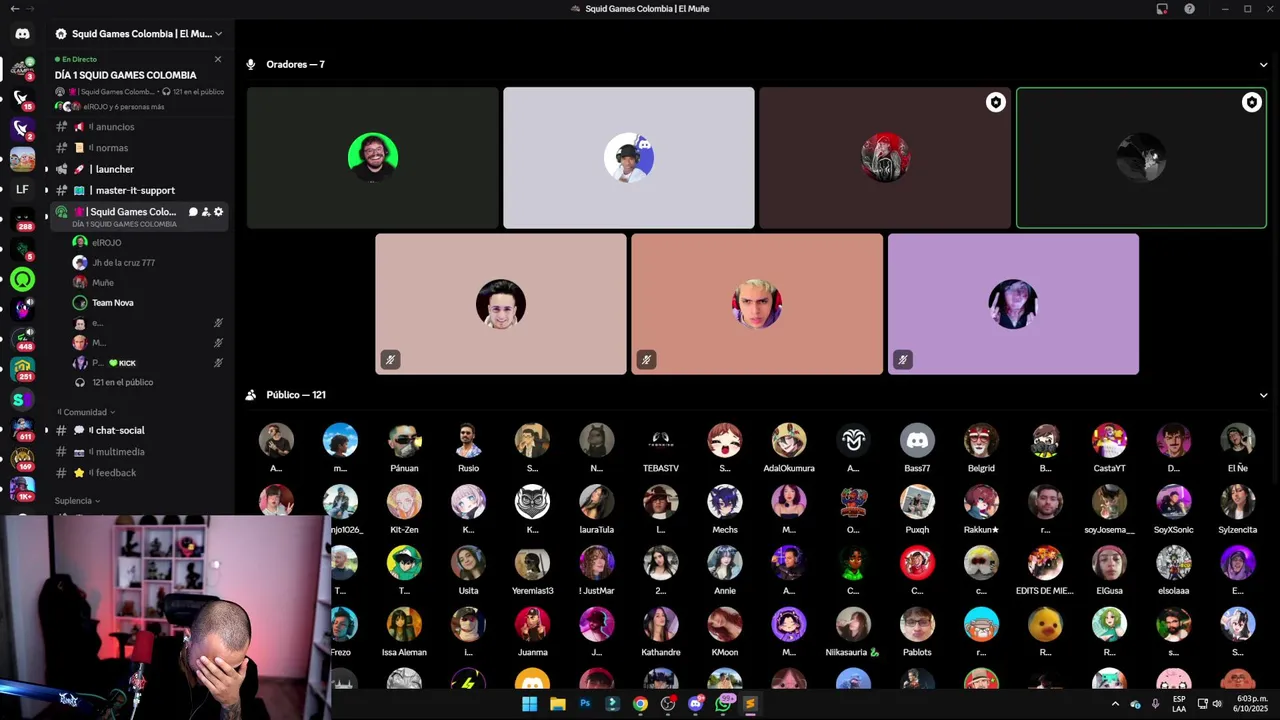
Task: Toggle moderator badge on third speaker tile
Action: (x=995, y=102)
